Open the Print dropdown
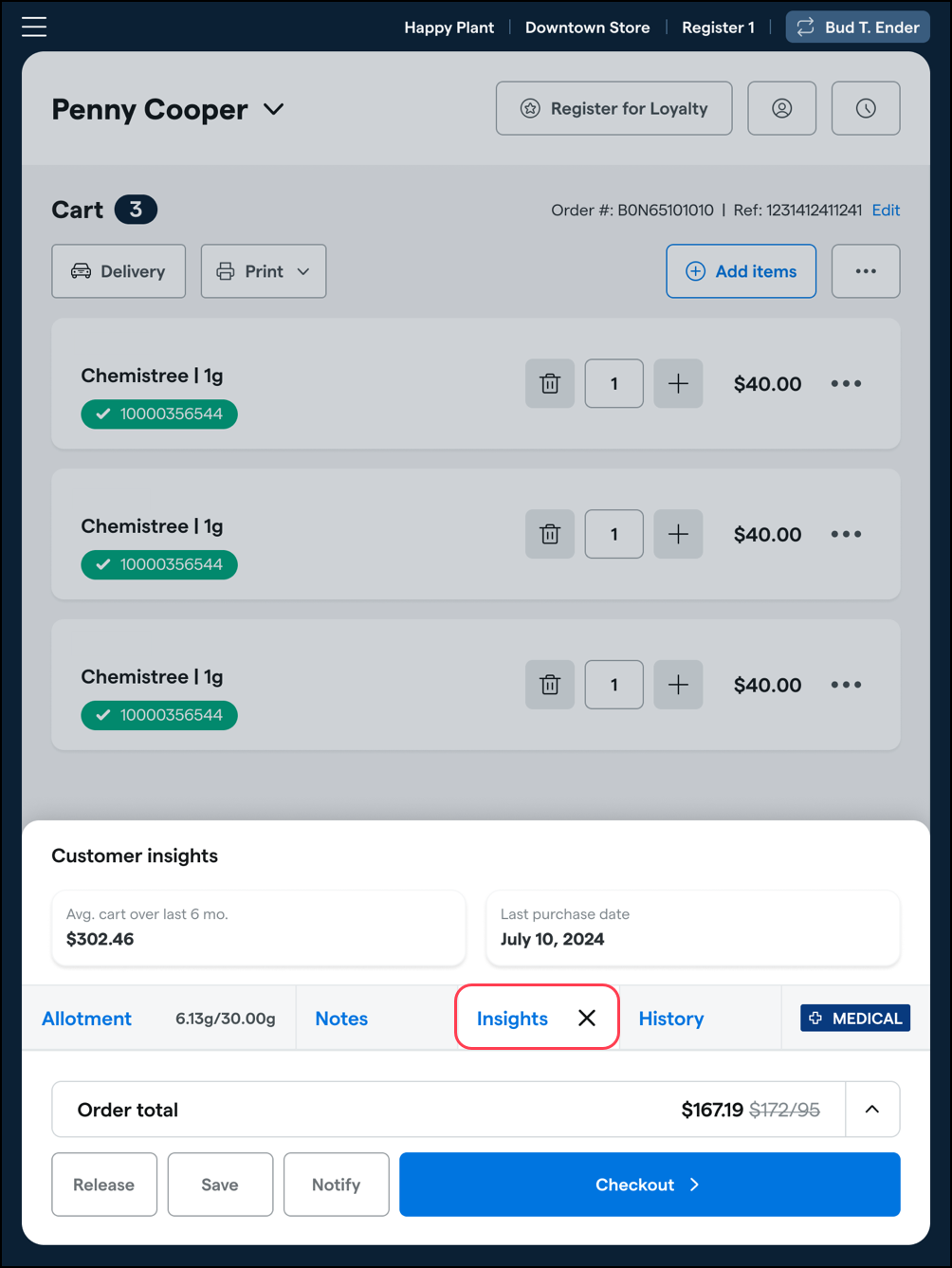 (264, 271)
